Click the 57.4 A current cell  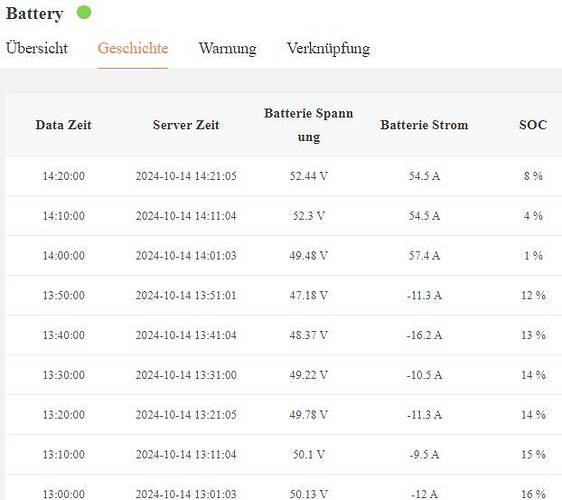(x=424, y=256)
